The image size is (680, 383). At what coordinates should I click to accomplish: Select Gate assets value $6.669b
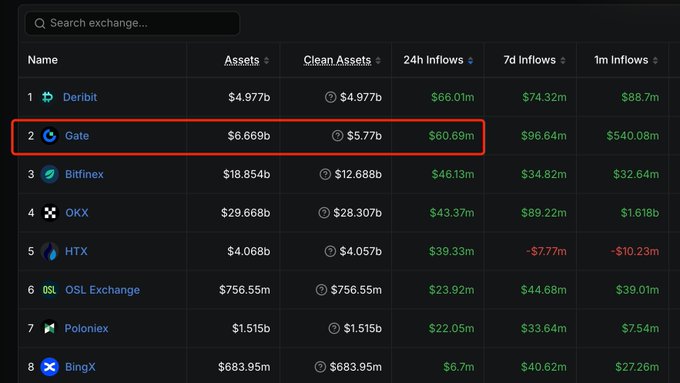(x=249, y=136)
